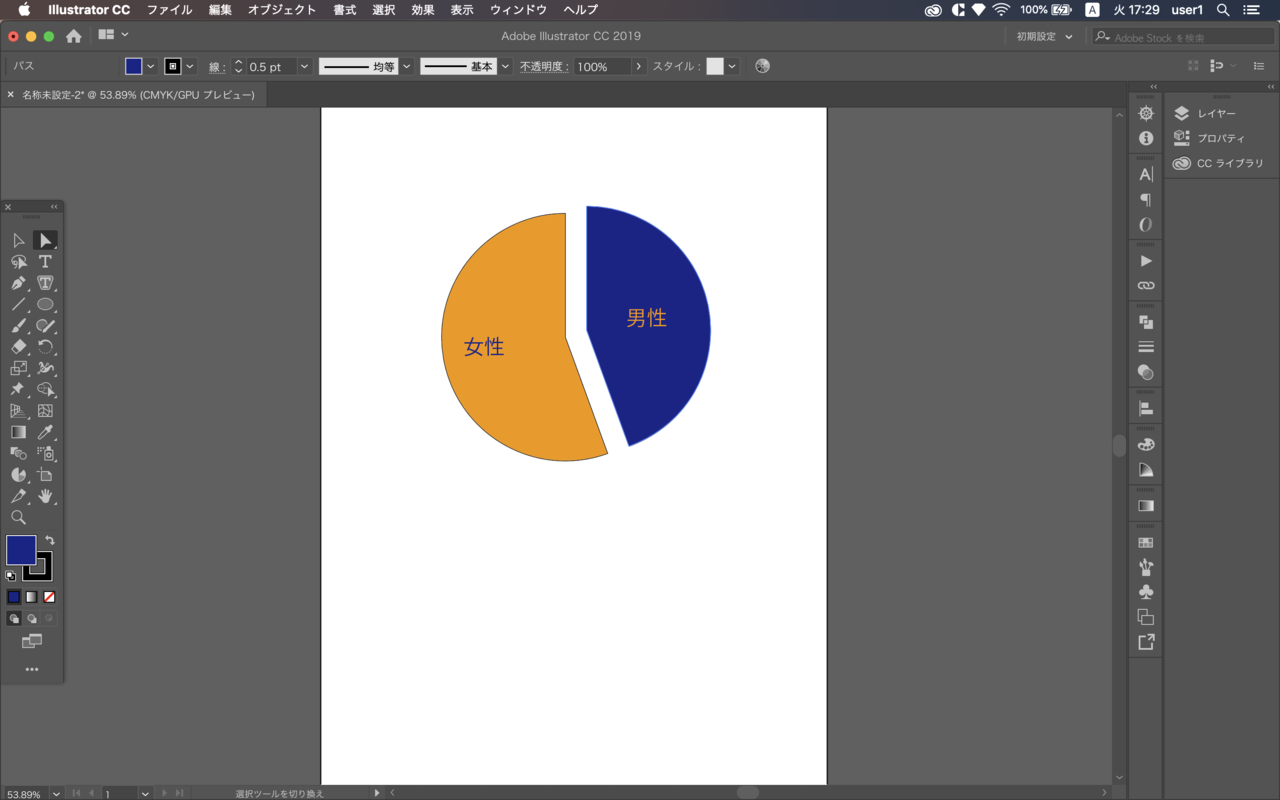Select the Puppet Warp pin tool

[x=18, y=390]
